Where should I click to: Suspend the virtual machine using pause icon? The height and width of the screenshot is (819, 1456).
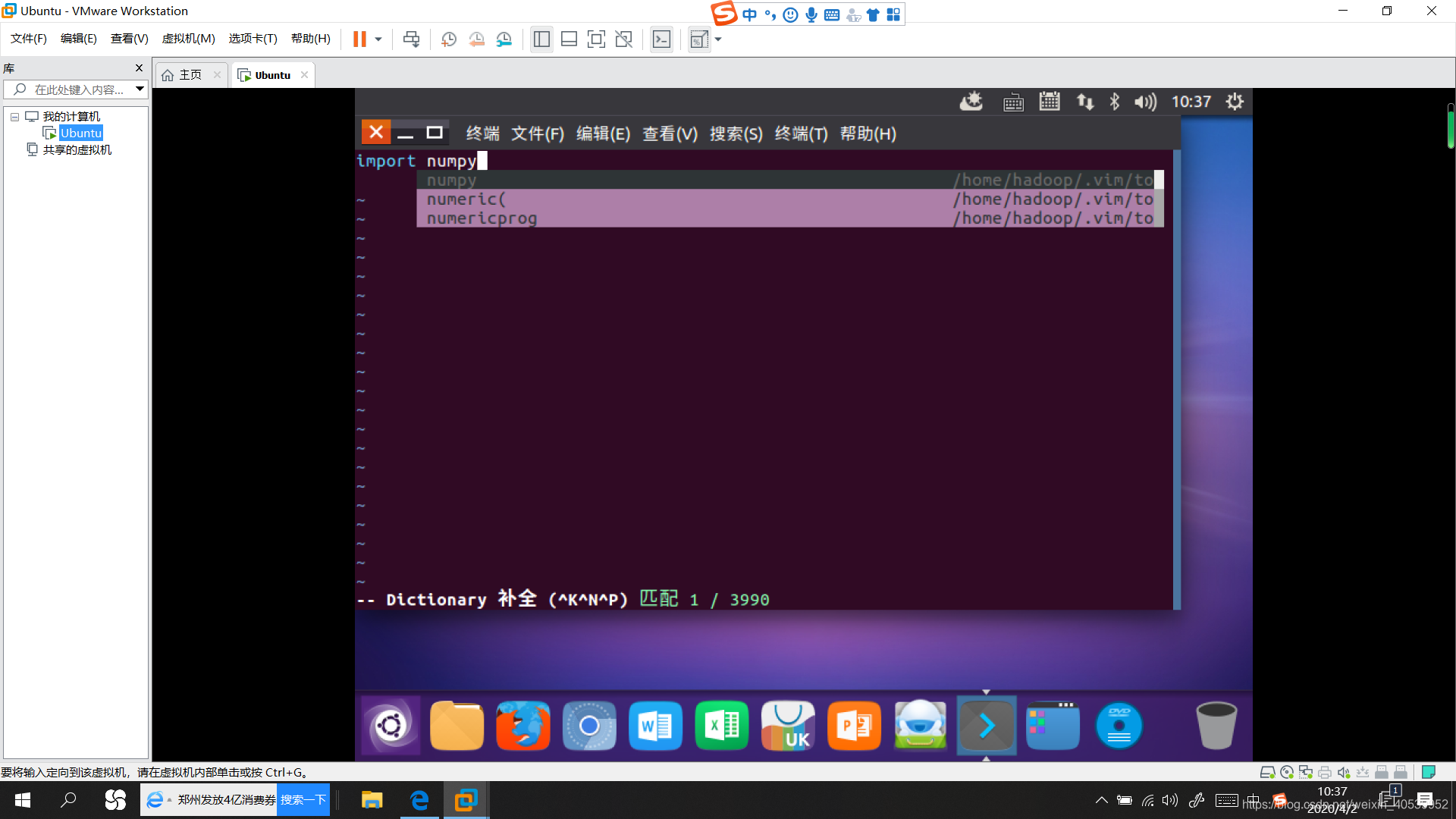[359, 39]
